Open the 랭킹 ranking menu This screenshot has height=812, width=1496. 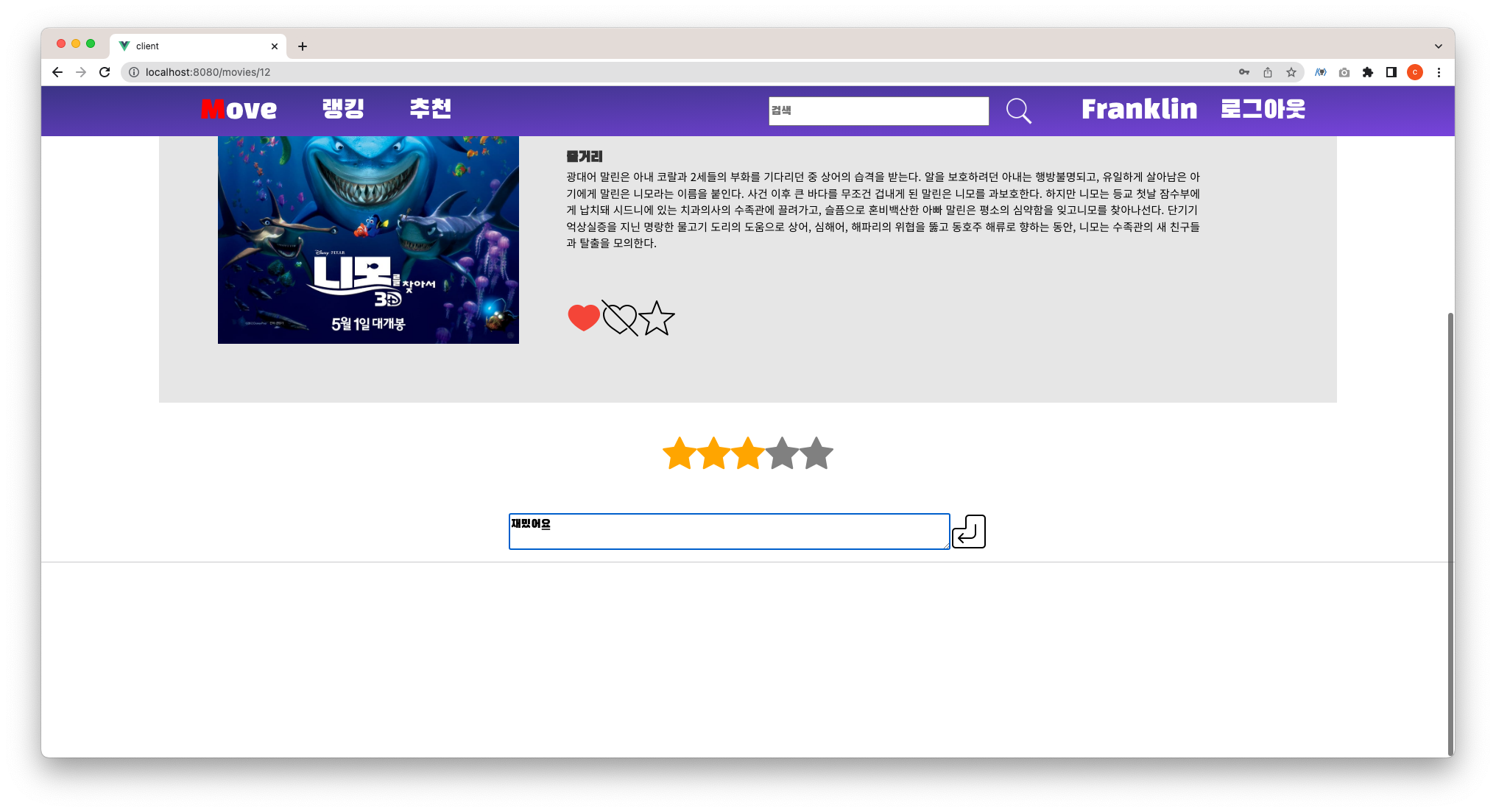pos(343,109)
